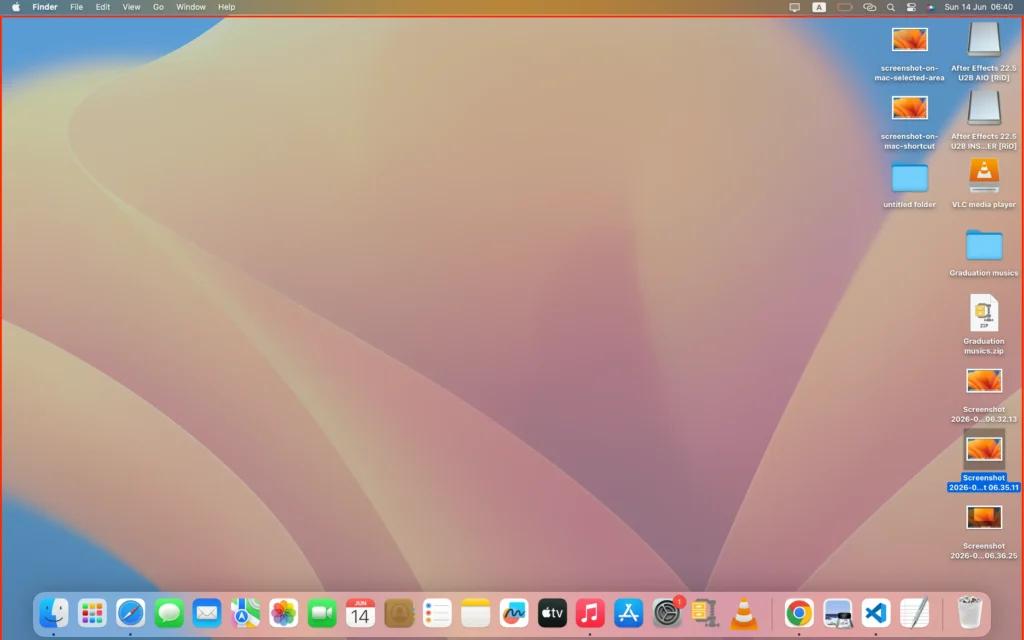Launch Safari from the Dock
Image resolution: width=1024 pixels, height=640 pixels.
(x=131, y=613)
